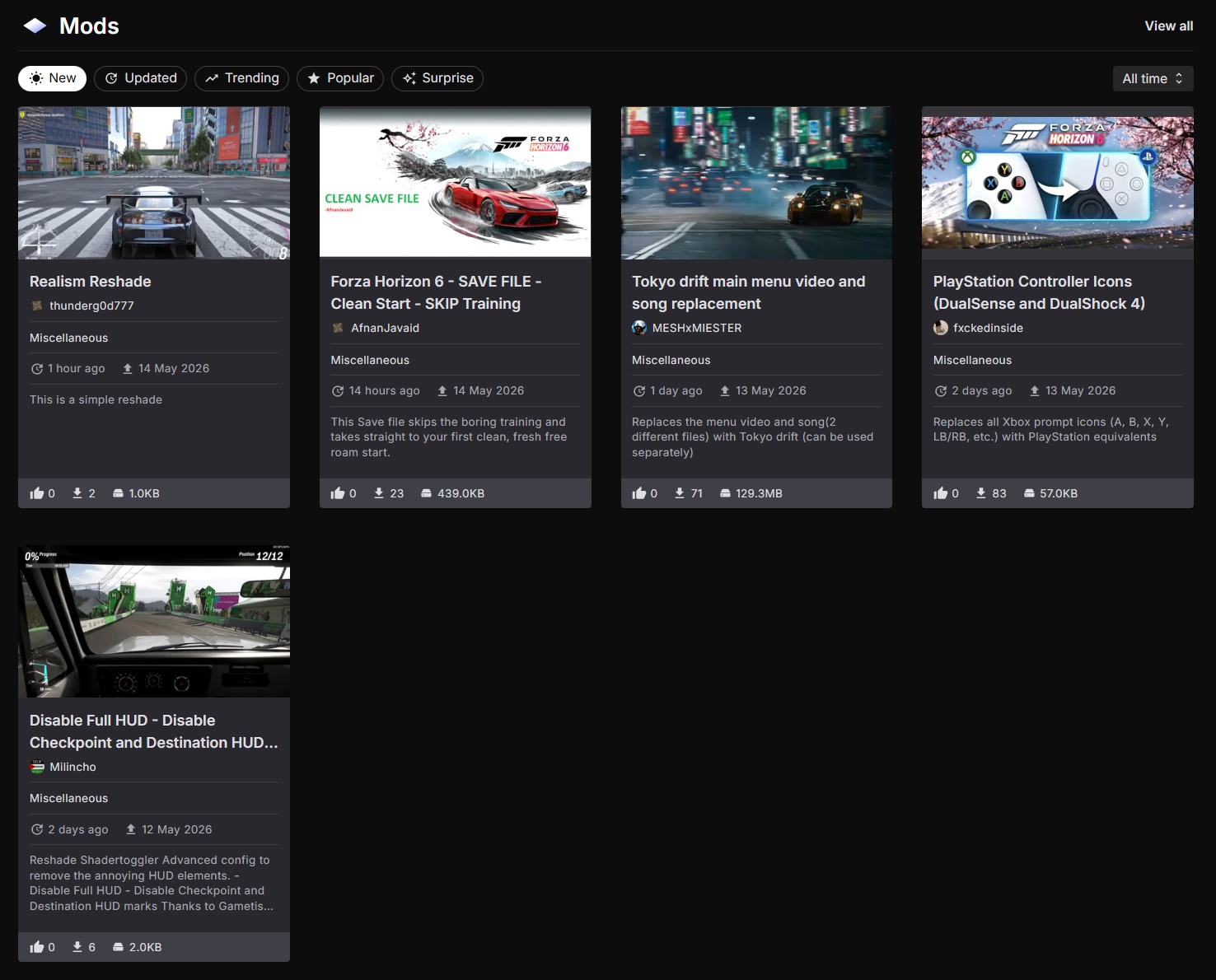Open the Realism Reshade mod title
The width and height of the screenshot is (1216, 980).
[91, 282]
